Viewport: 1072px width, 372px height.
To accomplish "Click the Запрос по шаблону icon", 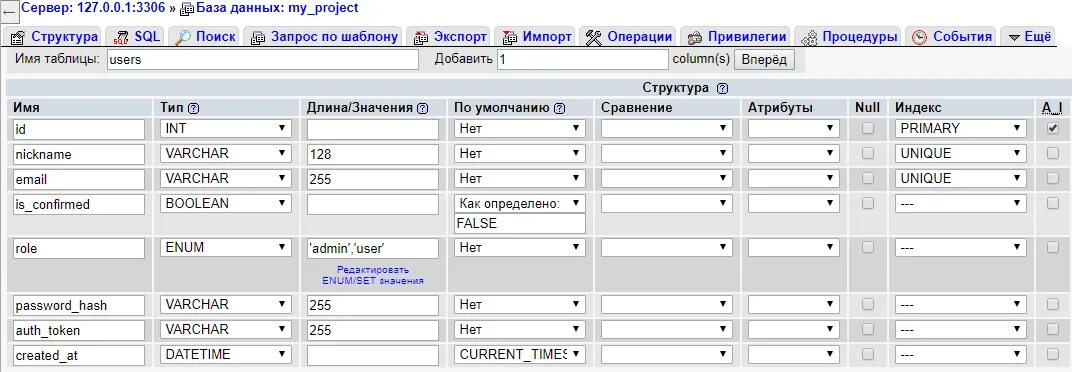I will 258,38.
